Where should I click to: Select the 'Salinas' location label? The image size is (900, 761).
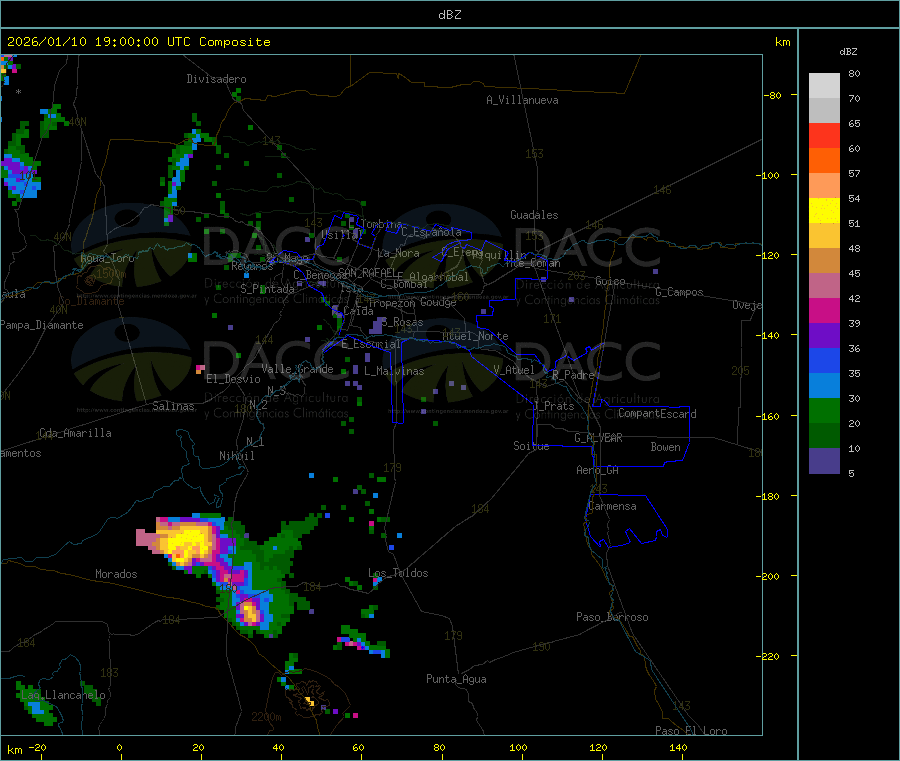173,406
